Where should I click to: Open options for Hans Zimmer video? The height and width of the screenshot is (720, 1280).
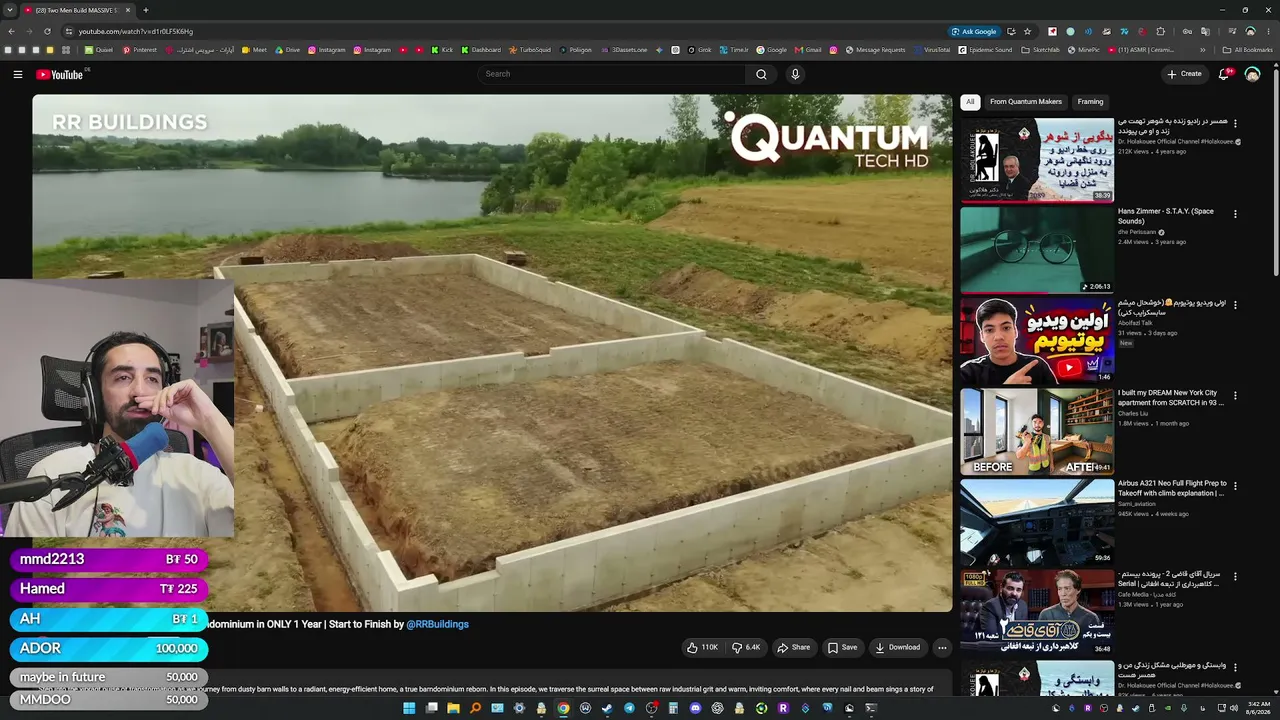click(1235, 214)
